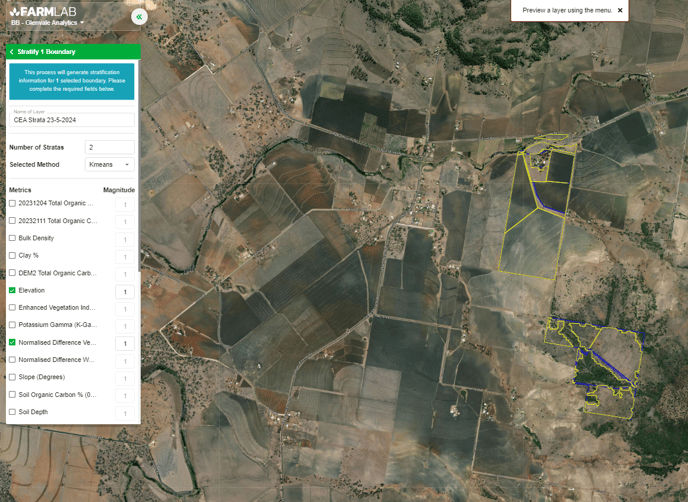
Task: Collapse the sidebar with double-chevron icon
Action: (x=139, y=16)
